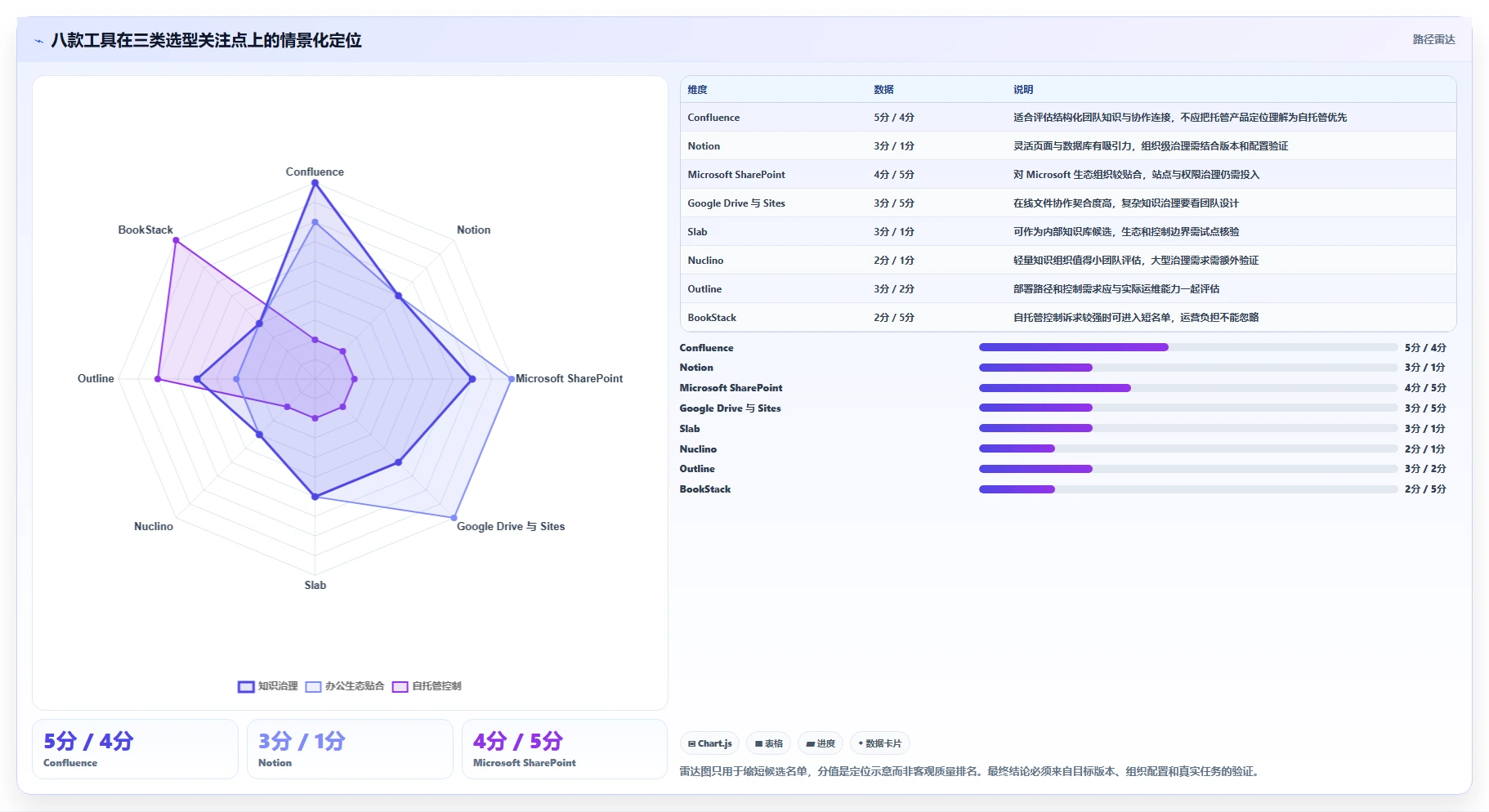Image resolution: width=1489 pixels, height=812 pixels.
Task: Click the Confluence peak data point on radar
Action: 315,183
